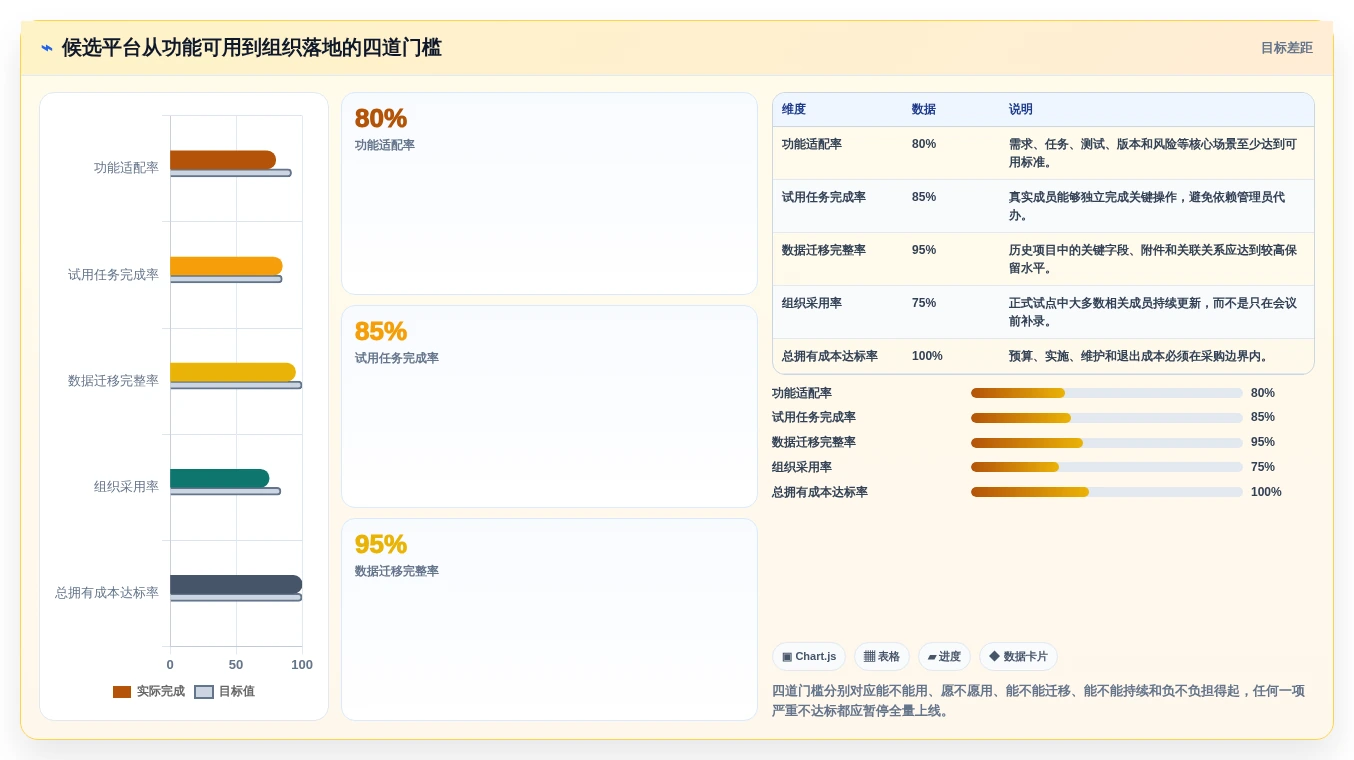Screen dimensions: 1354x760
Task: Click the 95% 数据迁移完整率 data card
Action: [x=549, y=619]
